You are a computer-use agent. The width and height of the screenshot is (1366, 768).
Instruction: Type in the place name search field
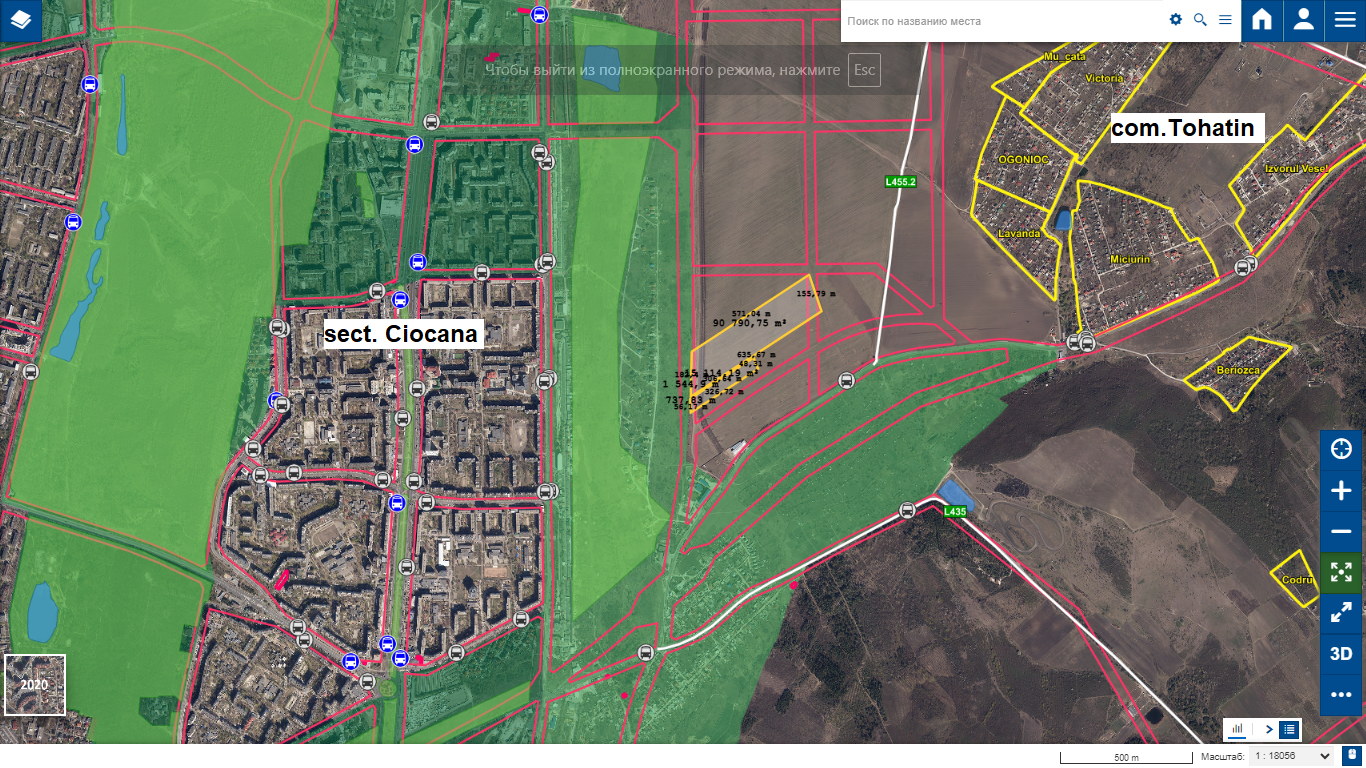(1000, 21)
